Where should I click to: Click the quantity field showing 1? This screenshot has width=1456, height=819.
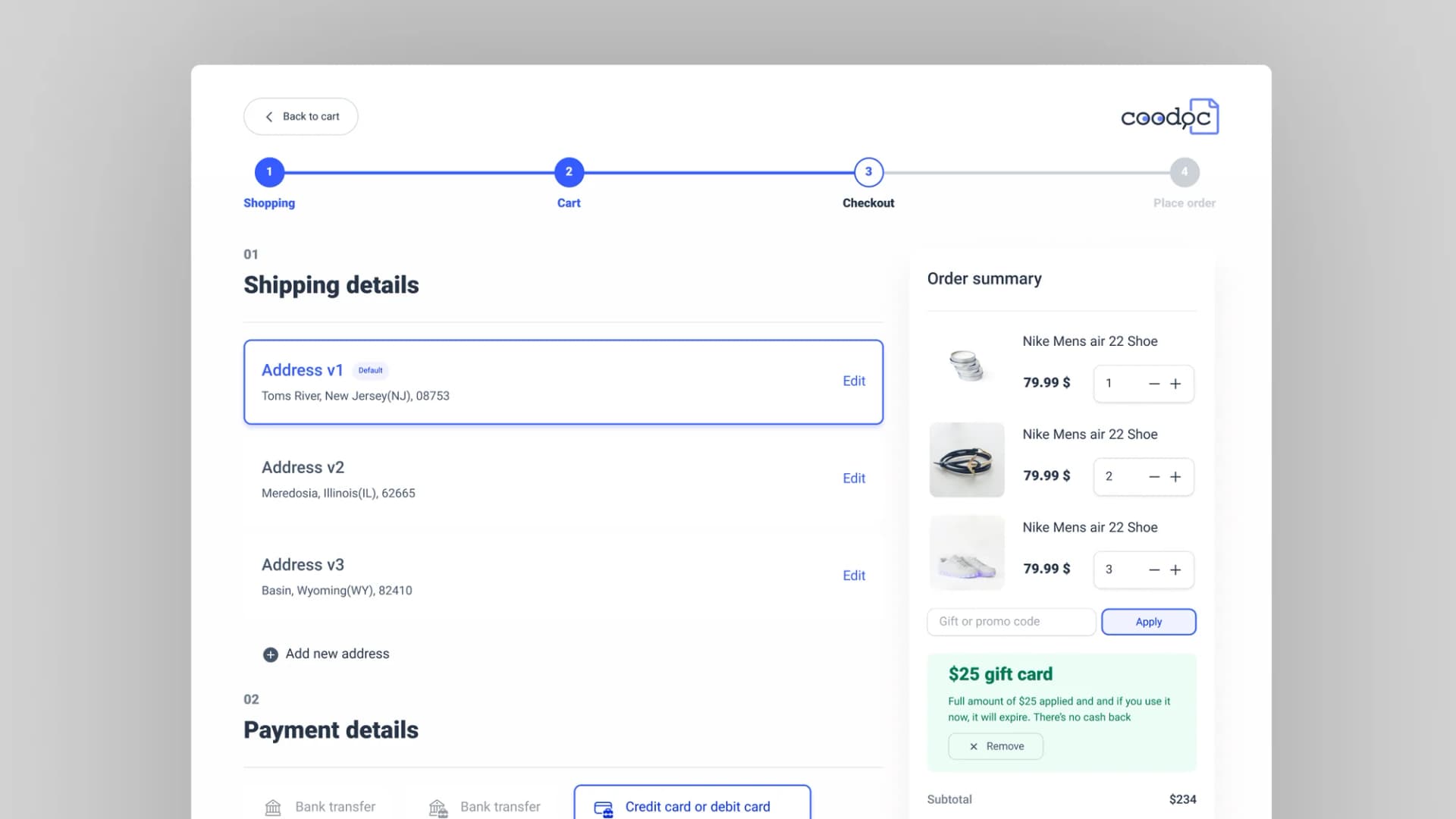pos(1144,384)
